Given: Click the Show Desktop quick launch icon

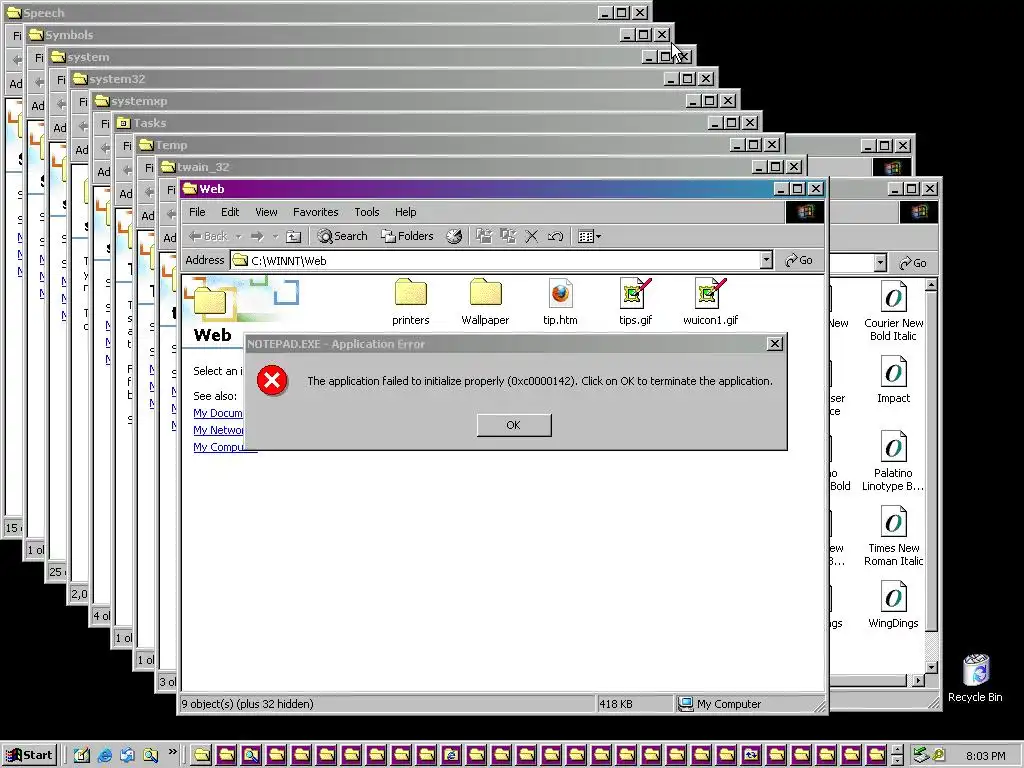Looking at the screenshot, I should coord(82,755).
